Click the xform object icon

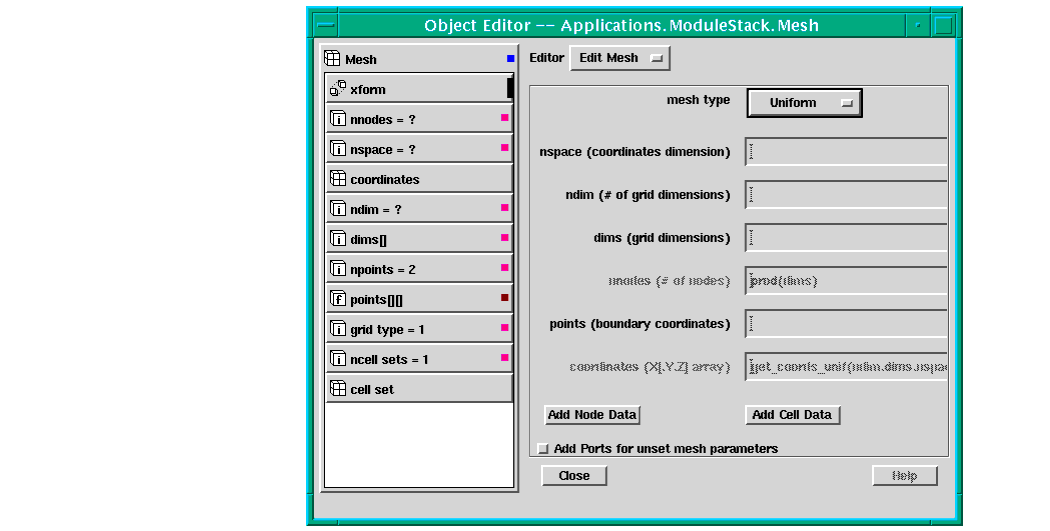click(338, 89)
